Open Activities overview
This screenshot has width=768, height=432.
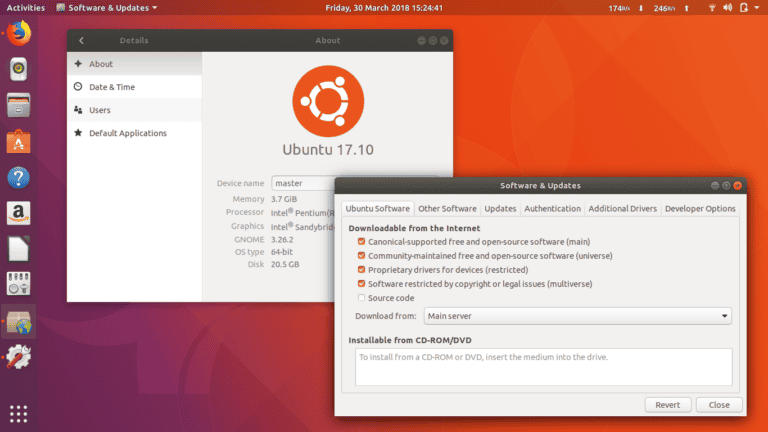[x=25, y=8]
